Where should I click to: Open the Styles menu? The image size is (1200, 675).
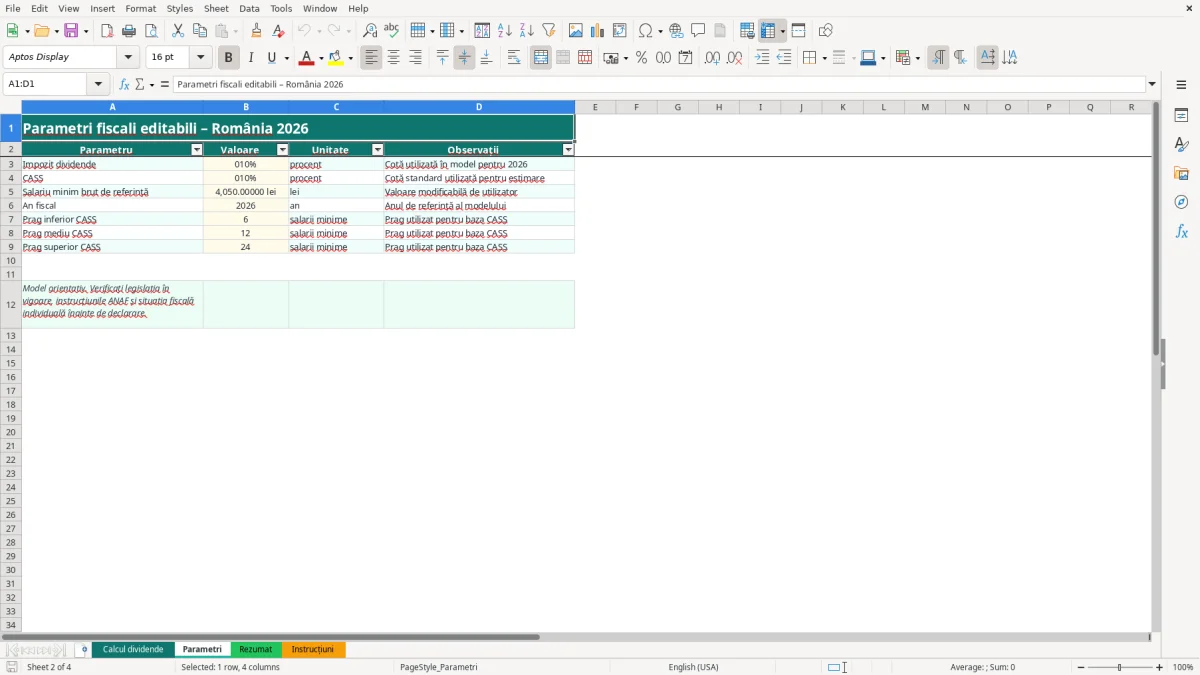point(180,8)
